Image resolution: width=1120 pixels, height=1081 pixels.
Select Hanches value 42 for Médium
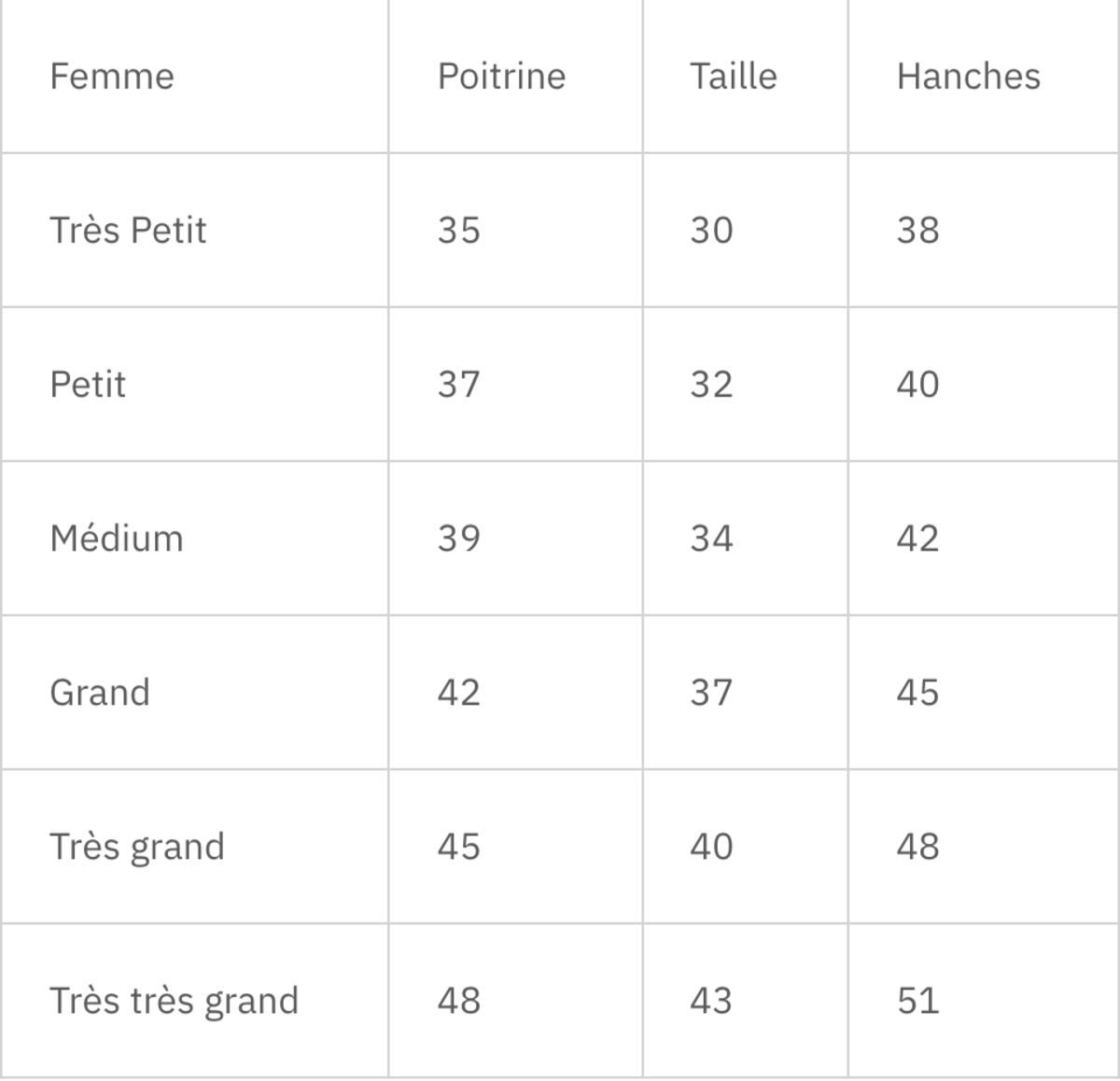pyautogui.click(x=917, y=539)
